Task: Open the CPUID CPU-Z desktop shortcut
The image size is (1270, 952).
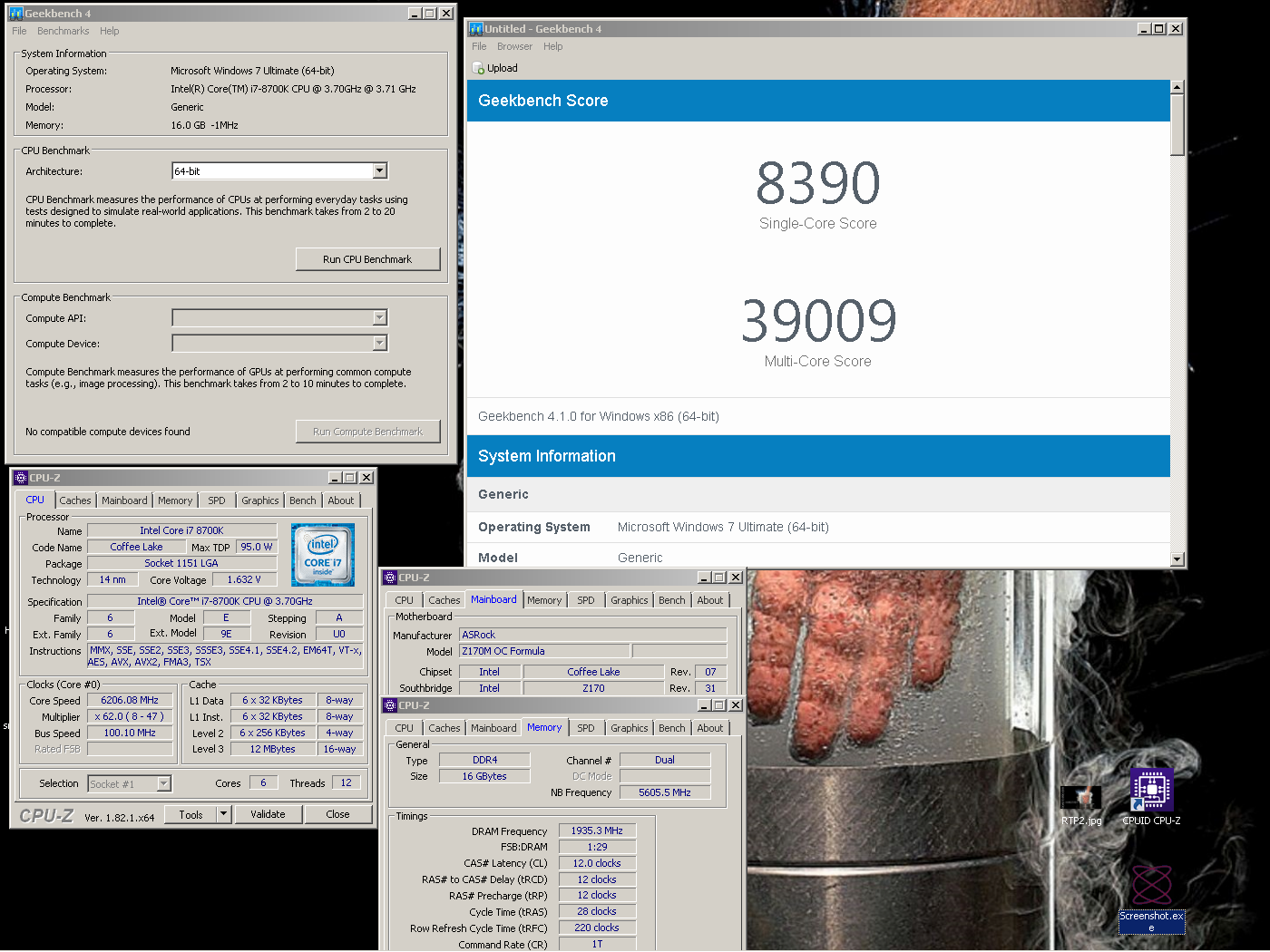Action: coord(1151,797)
